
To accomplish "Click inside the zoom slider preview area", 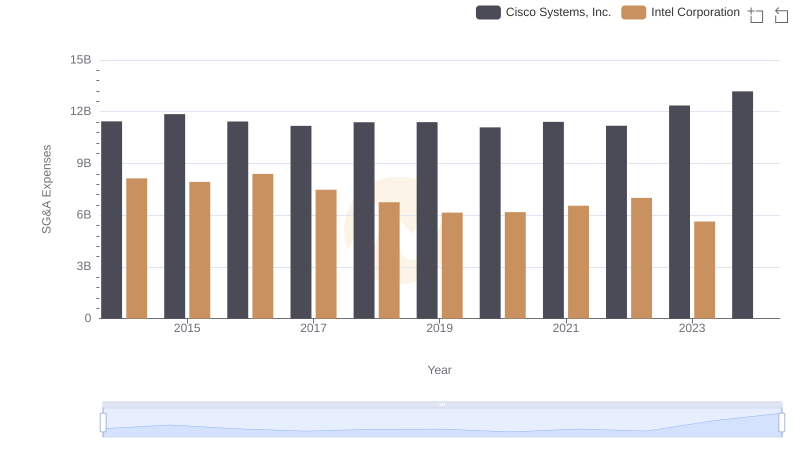I will [442, 423].
